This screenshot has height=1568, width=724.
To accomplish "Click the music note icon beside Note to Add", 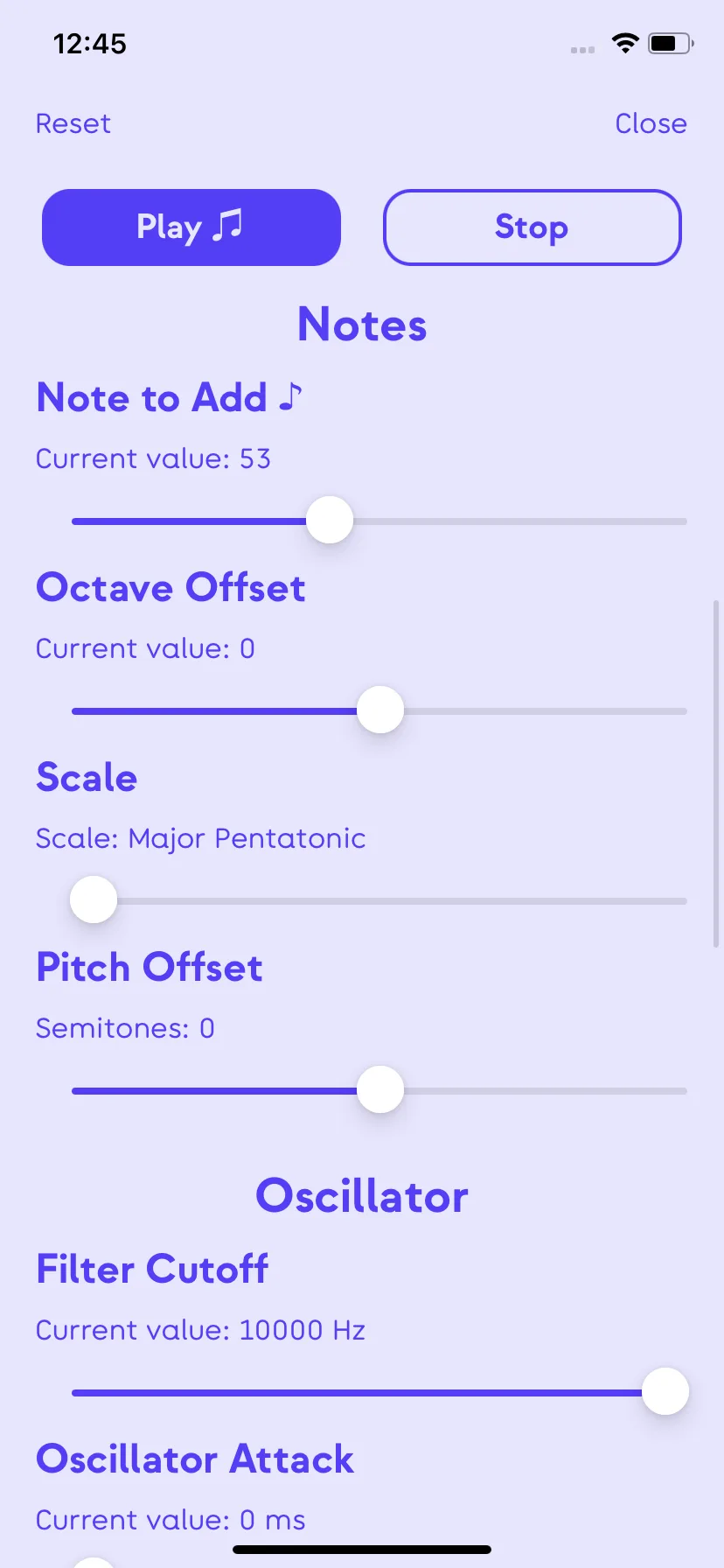I will 291,396.
